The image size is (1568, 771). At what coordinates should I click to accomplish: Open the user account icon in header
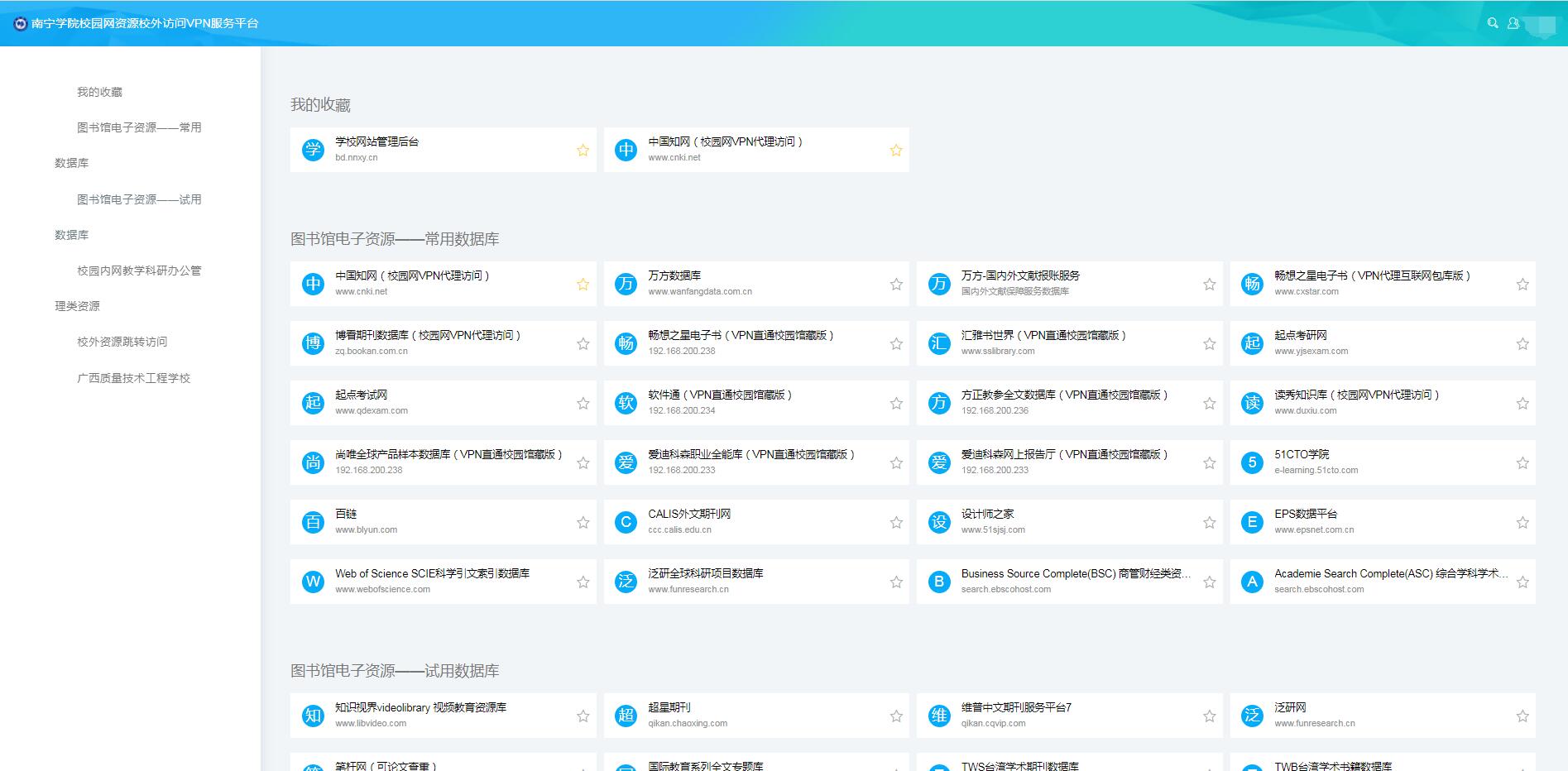[x=1513, y=23]
